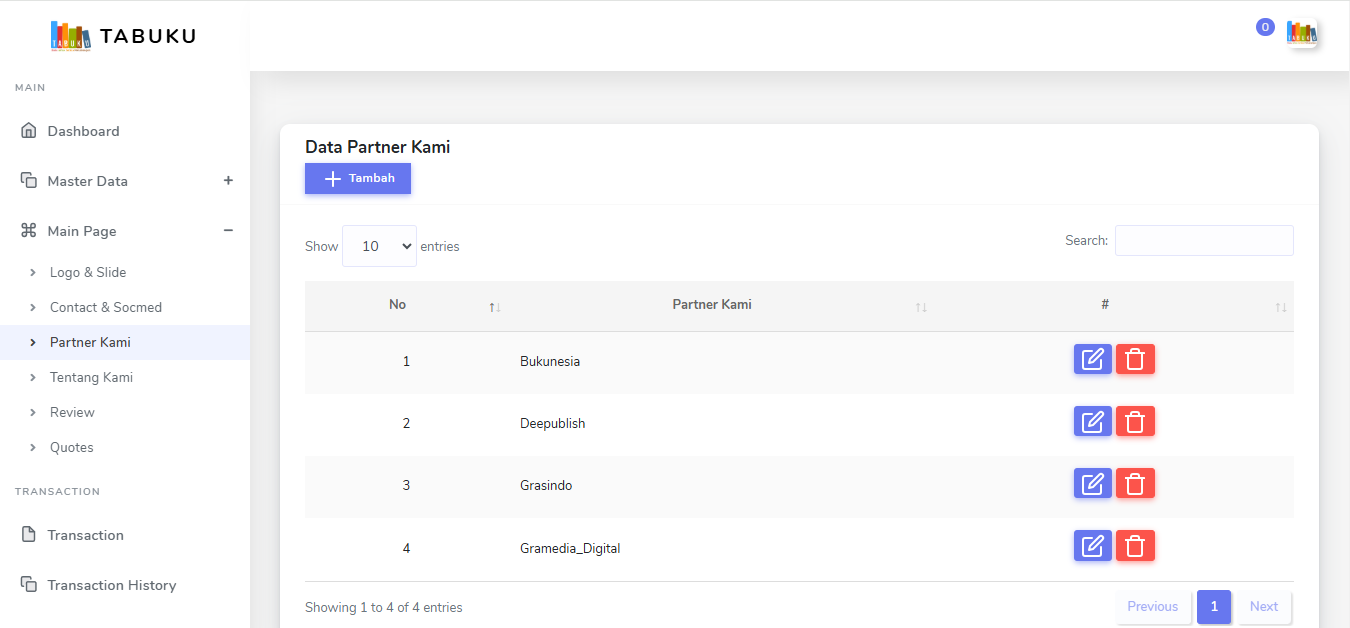The image size is (1350, 628).
Task: Edit the Grasindo partner entry
Action: [x=1092, y=483]
